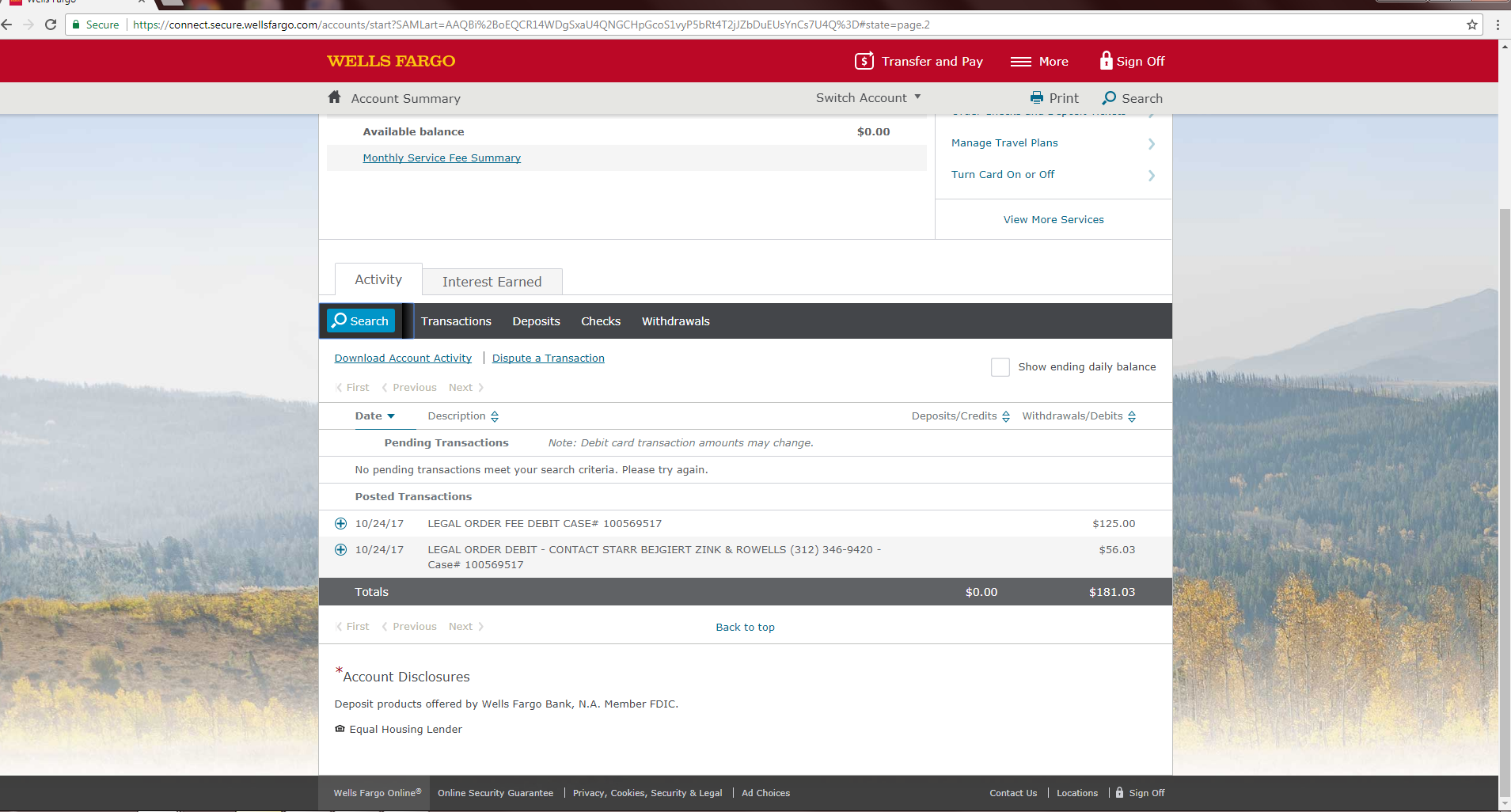Image resolution: width=1511 pixels, height=812 pixels.
Task: Open Online Security Guarantee footer link
Action: [x=495, y=793]
